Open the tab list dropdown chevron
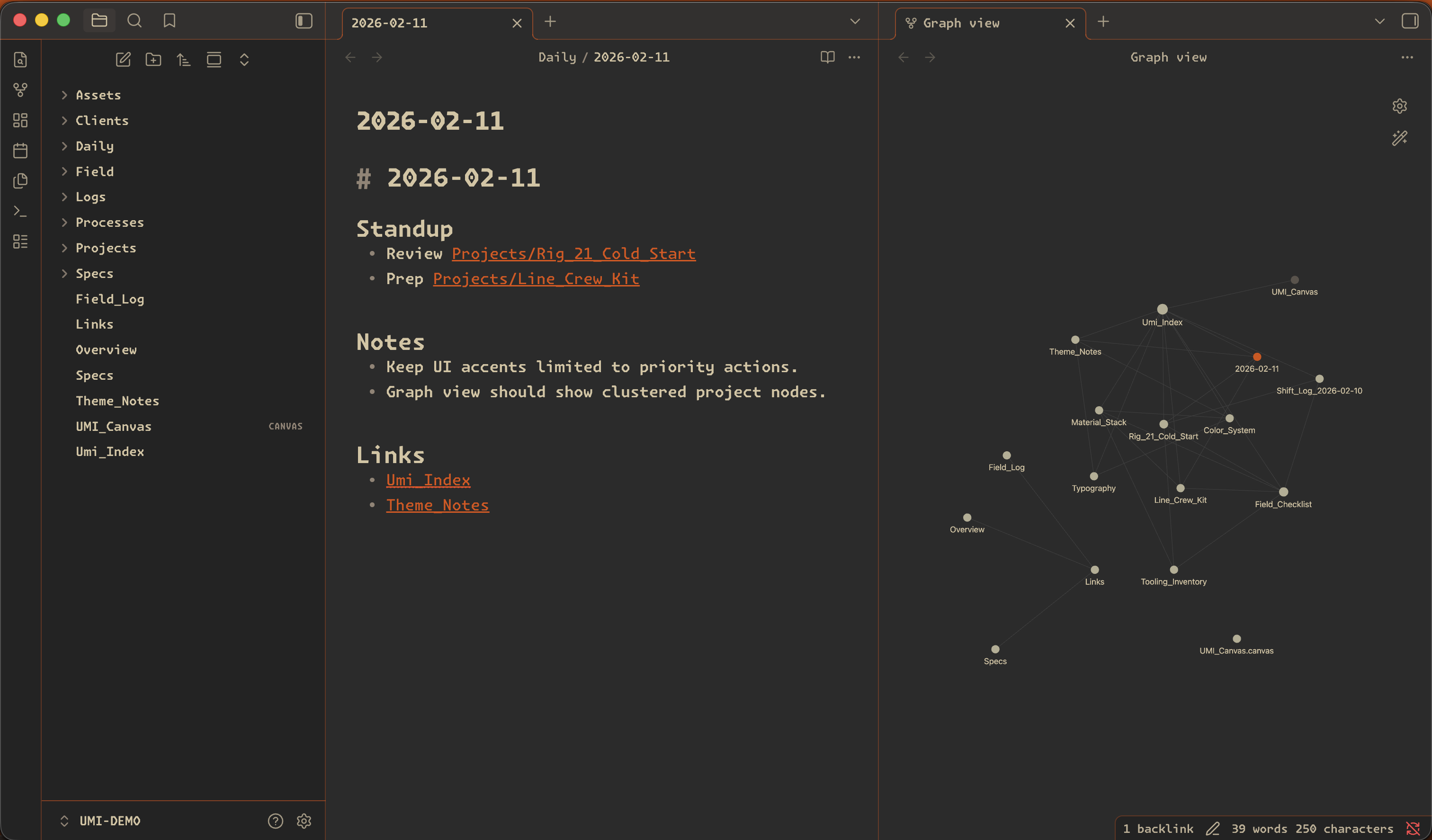1432x840 pixels. coord(855,21)
